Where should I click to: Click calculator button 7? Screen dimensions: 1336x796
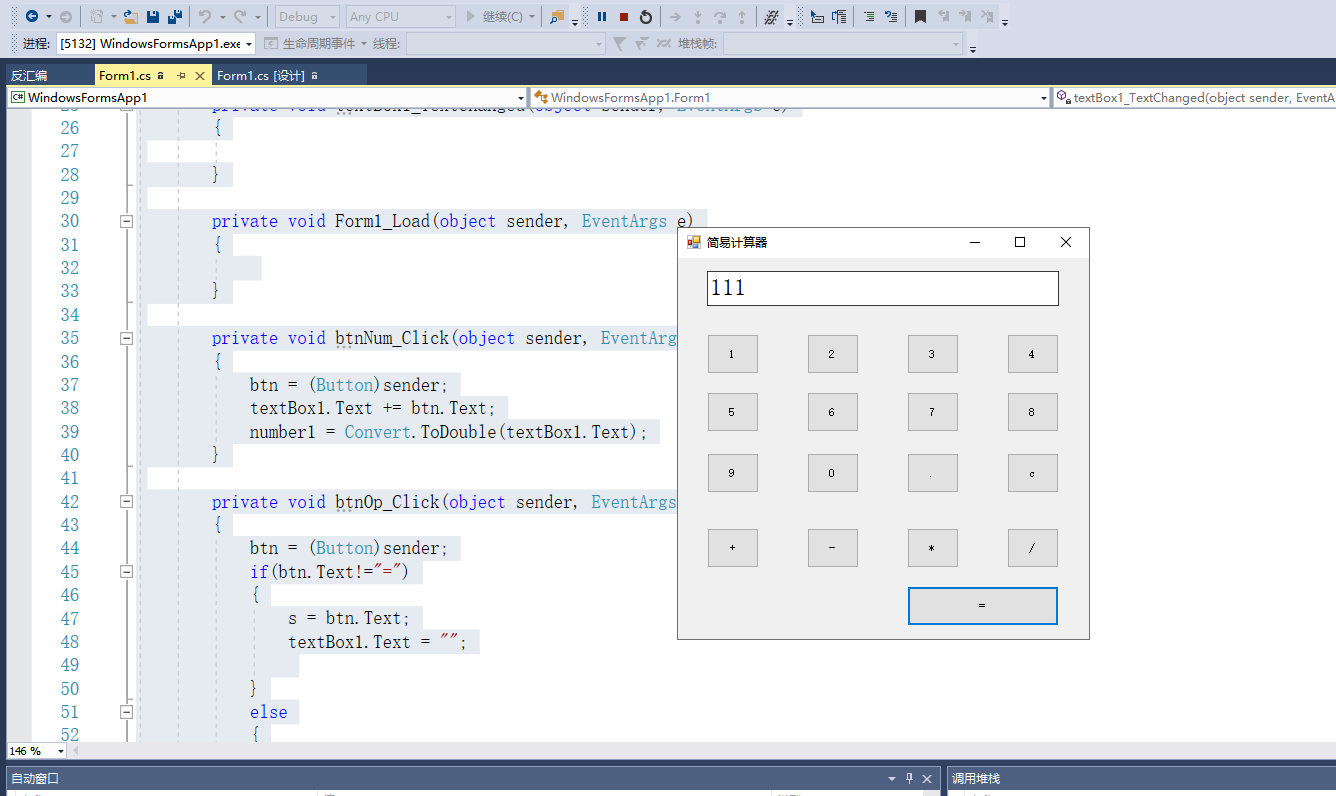[x=933, y=412]
